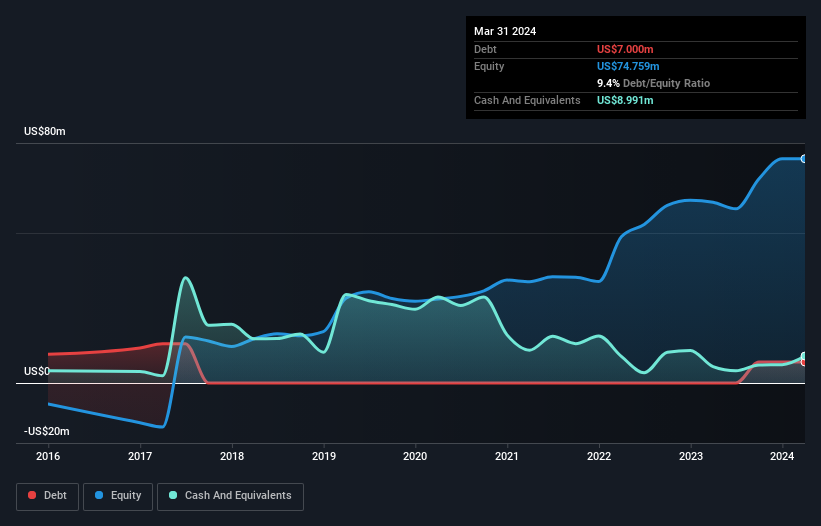
Task: Click the 2023 x-axis label
Action: point(691,456)
